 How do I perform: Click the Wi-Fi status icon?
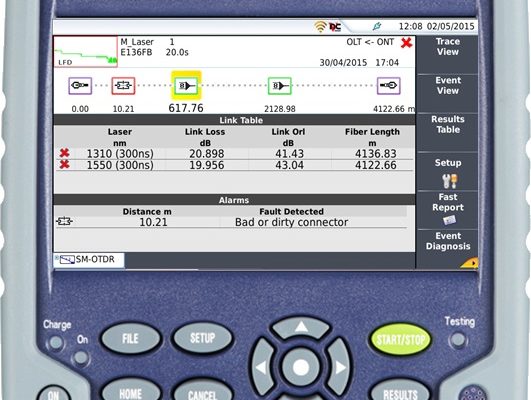320,26
